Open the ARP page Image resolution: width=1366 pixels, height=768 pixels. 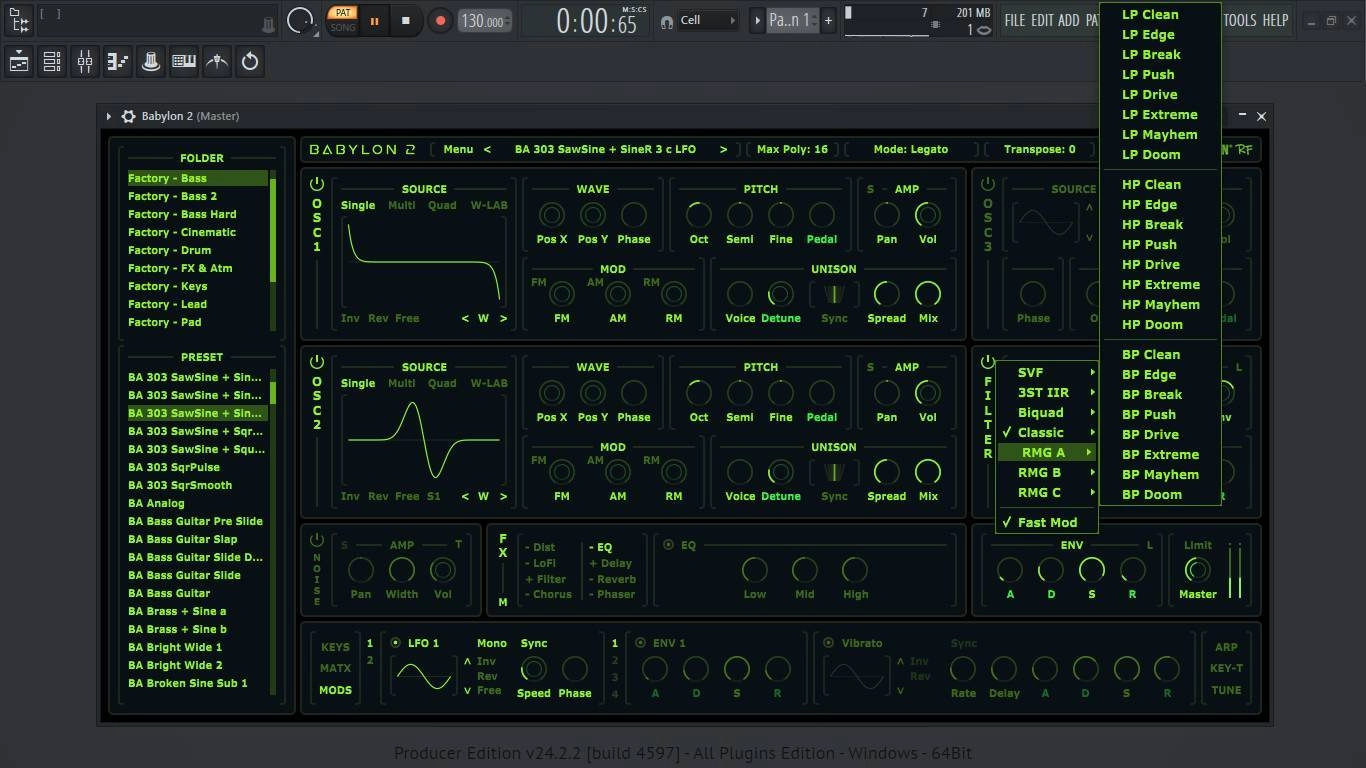pos(1226,647)
